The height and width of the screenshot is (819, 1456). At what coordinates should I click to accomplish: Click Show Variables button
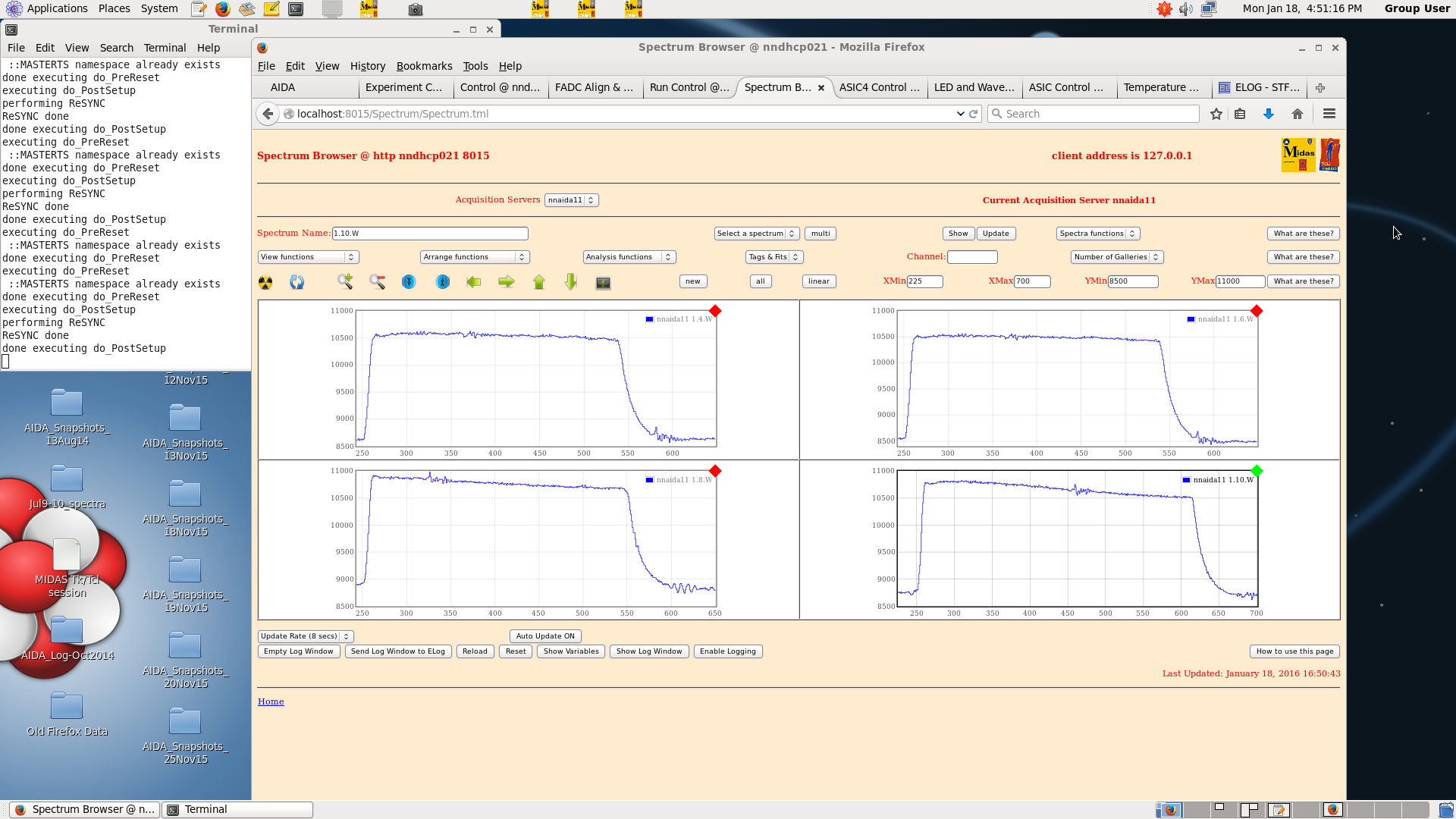click(571, 651)
